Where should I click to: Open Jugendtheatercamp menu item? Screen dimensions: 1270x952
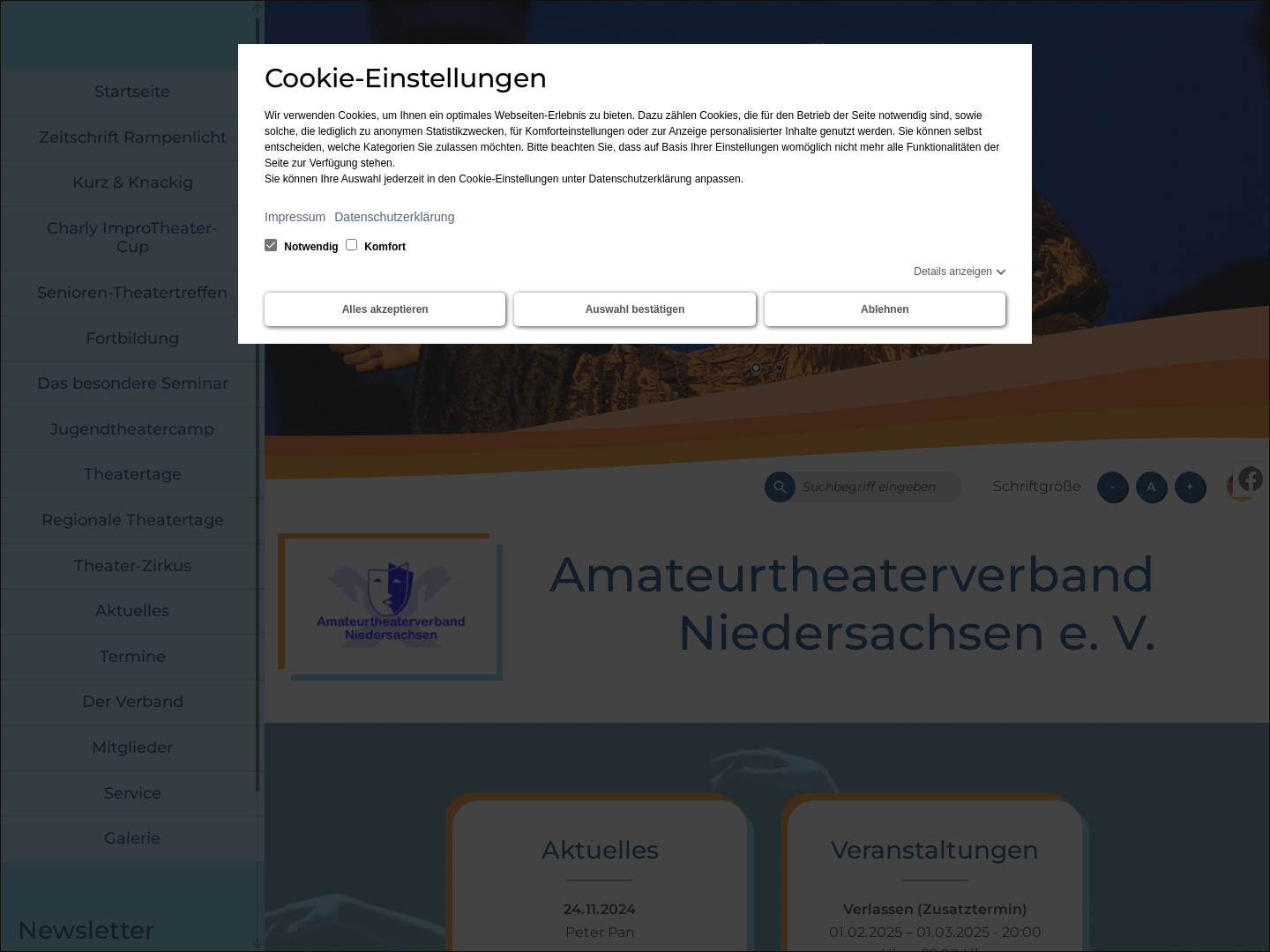[132, 429]
